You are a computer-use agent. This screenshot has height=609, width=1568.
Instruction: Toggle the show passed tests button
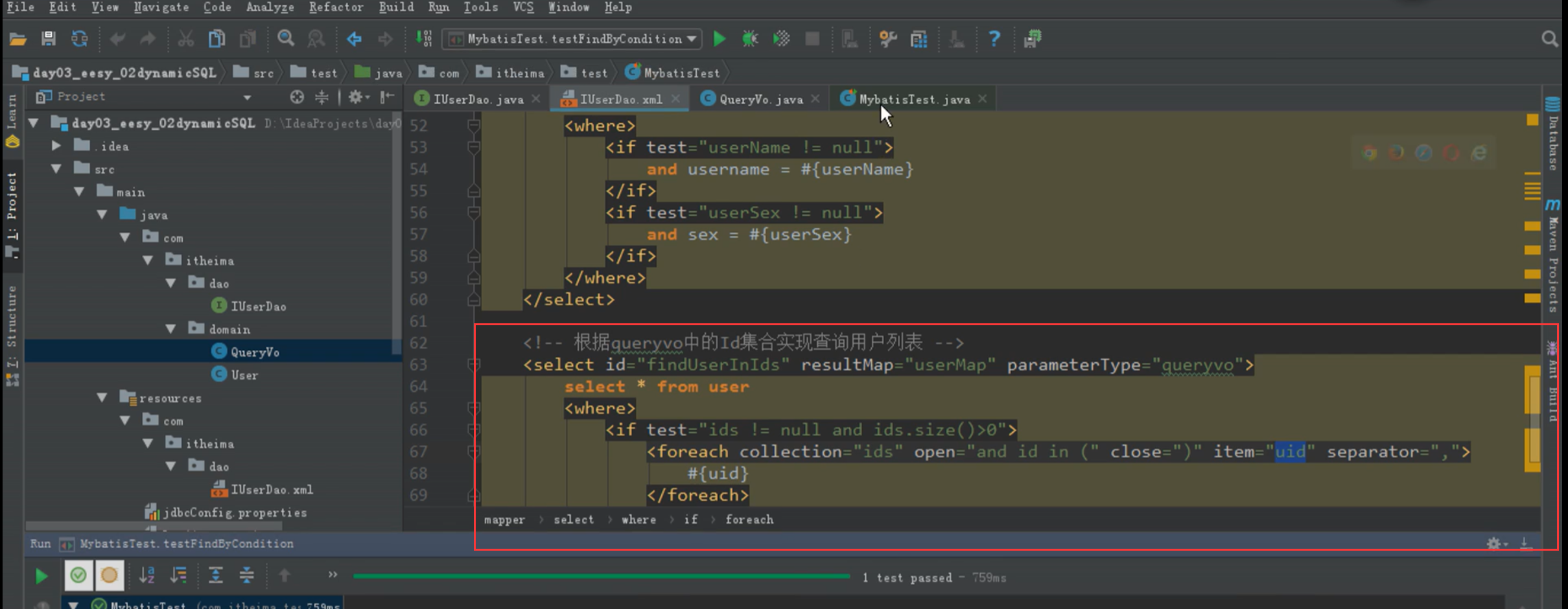78,575
